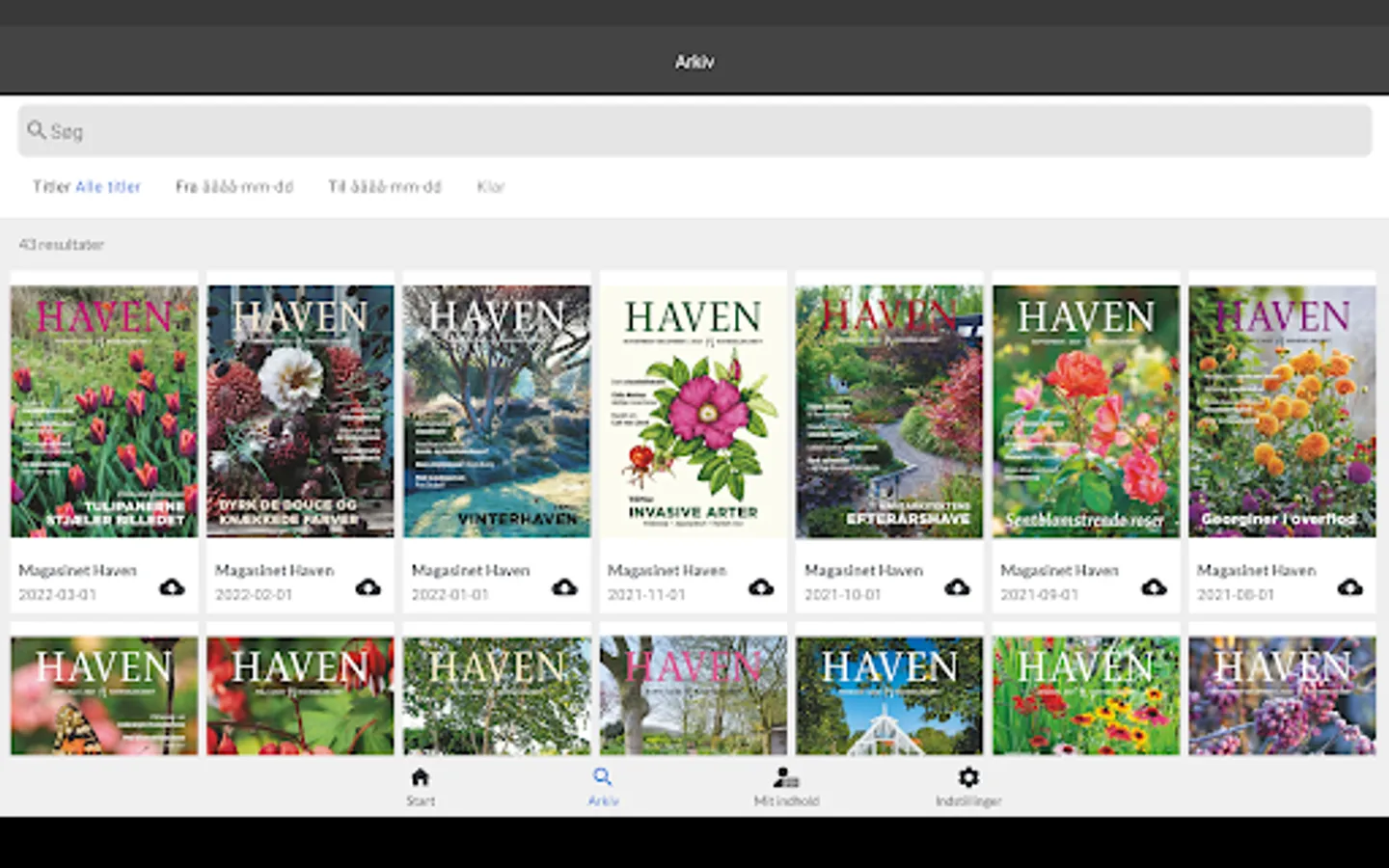Image resolution: width=1389 pixels, height=868 pixels.
Task: Open the Efterårshave cover issue
Action: click(889, 412)
